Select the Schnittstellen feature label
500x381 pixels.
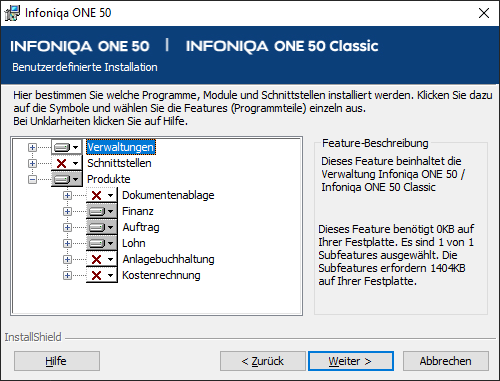[119, 163]
